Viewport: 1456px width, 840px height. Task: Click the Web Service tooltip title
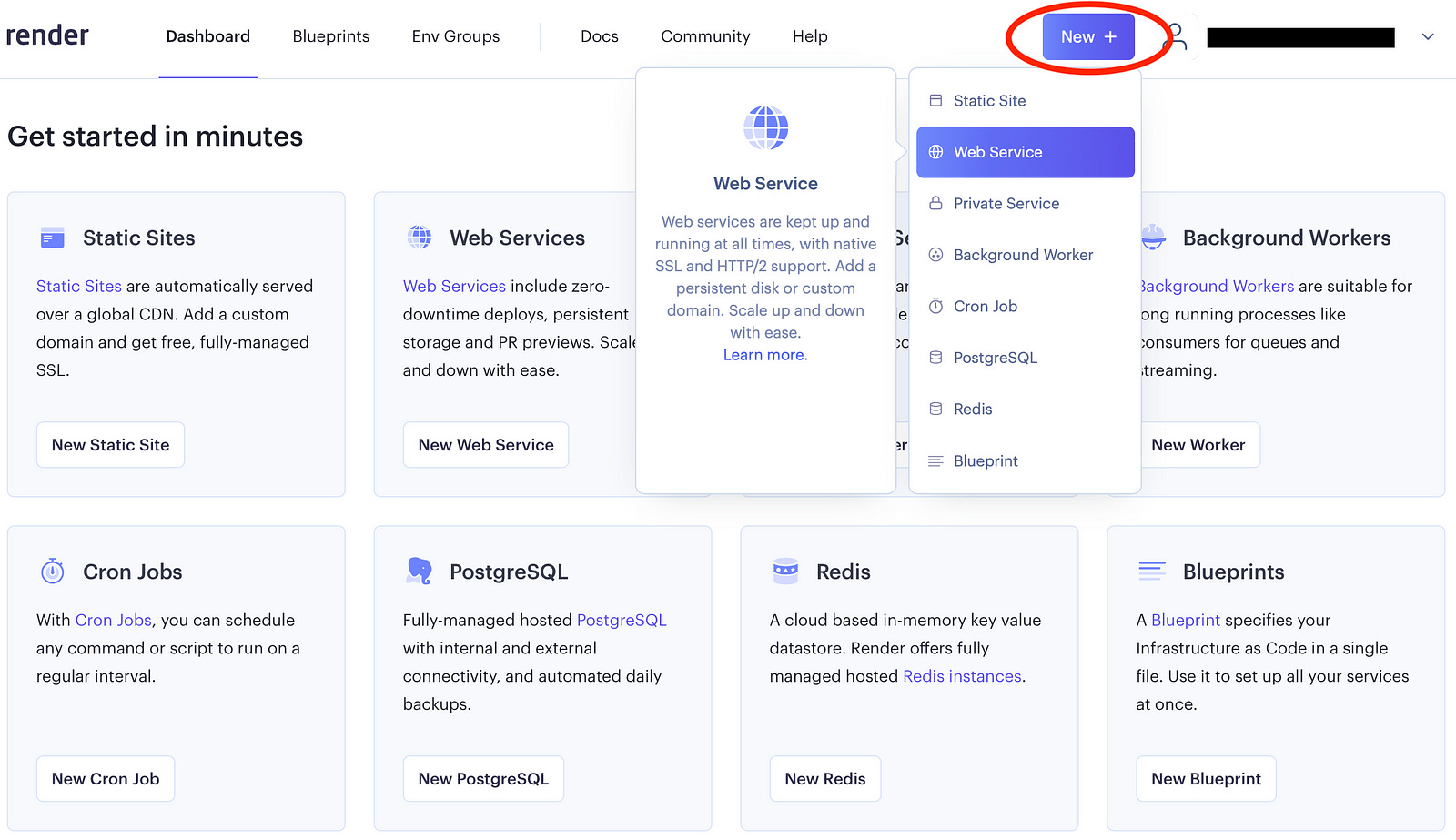pos(766,184)
